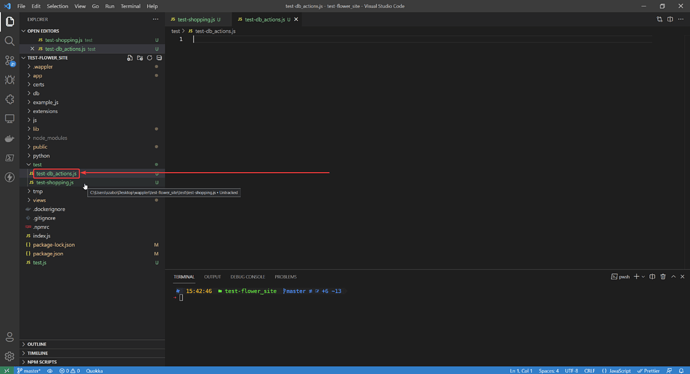Collapse the test folder

coord(37,165)
